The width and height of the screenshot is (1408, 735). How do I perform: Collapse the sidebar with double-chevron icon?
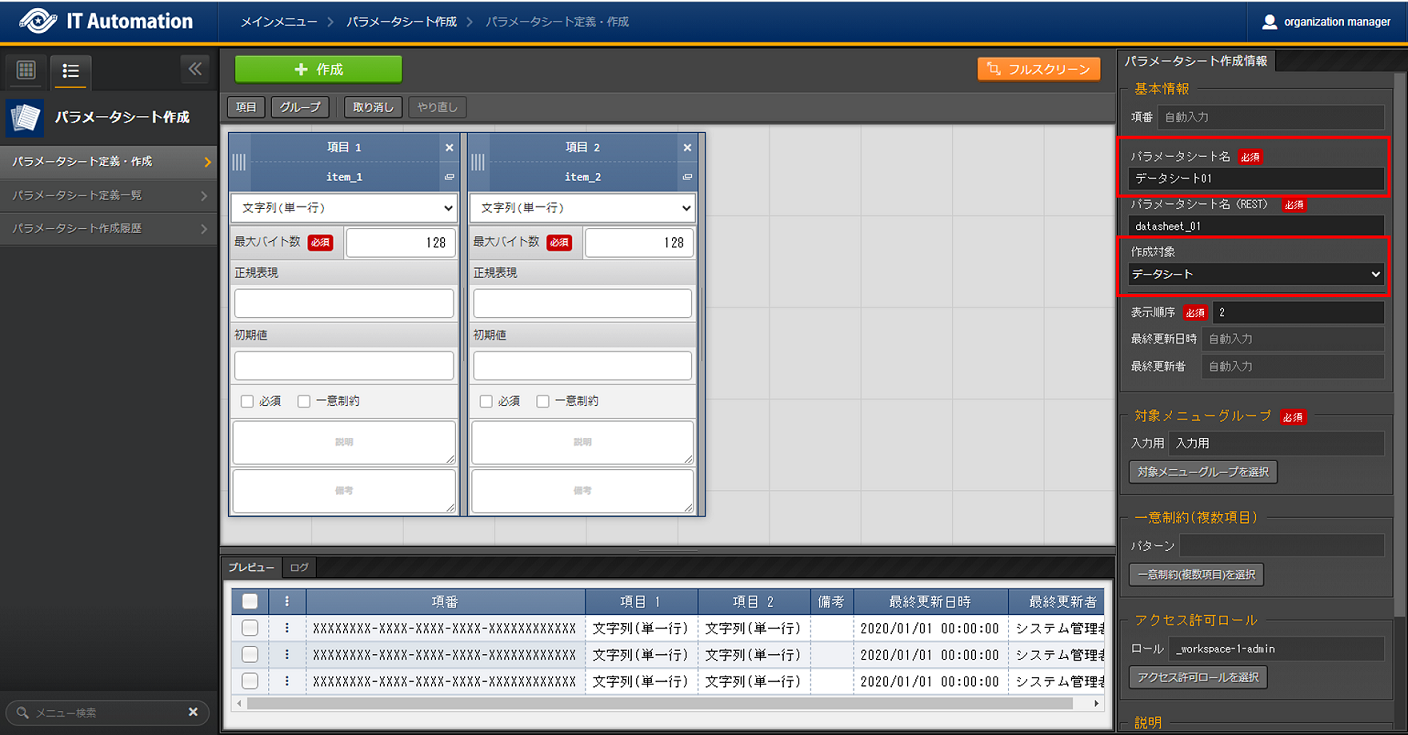[x=195, y=69]
